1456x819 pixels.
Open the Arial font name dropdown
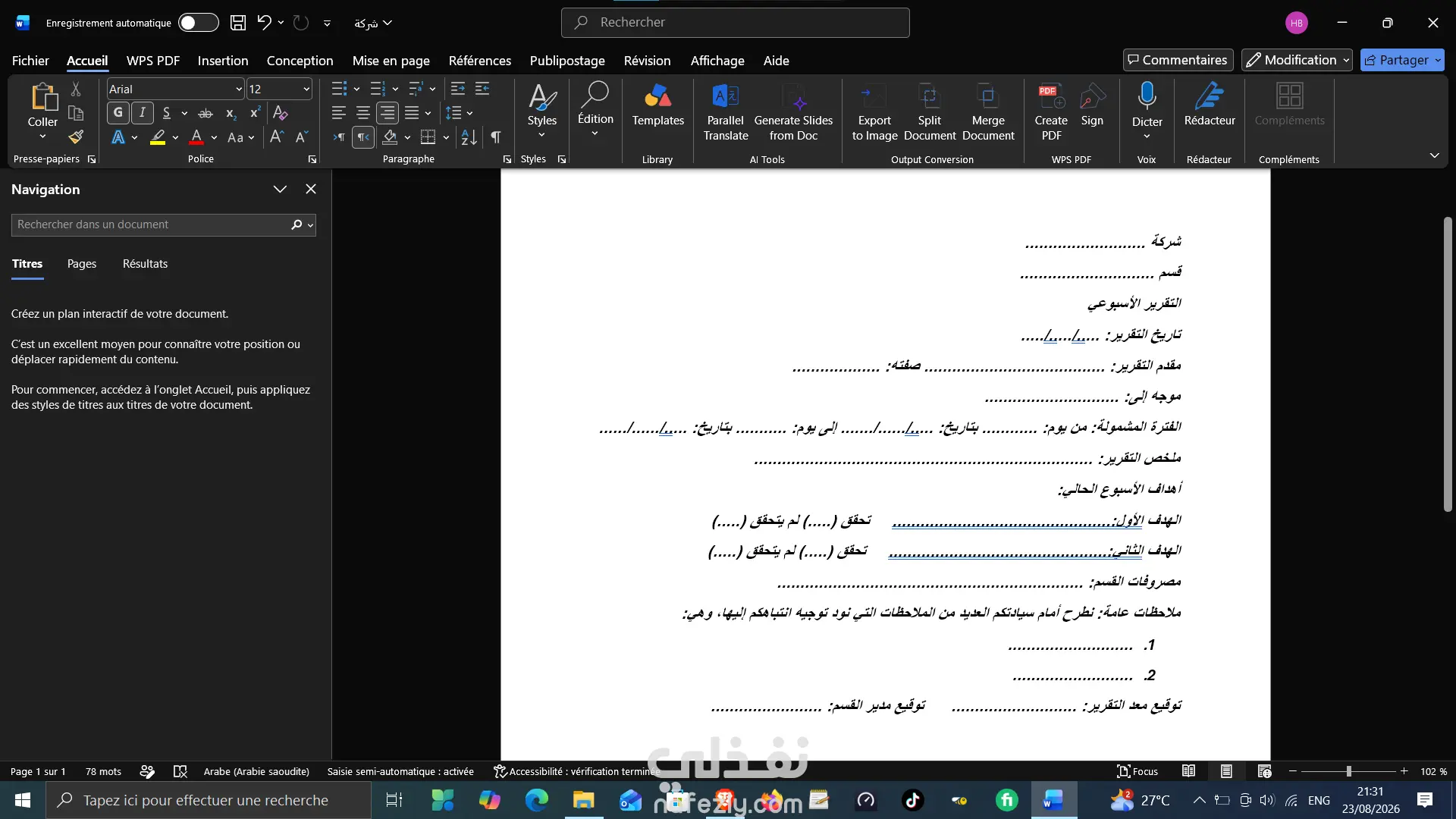[239, 89]
